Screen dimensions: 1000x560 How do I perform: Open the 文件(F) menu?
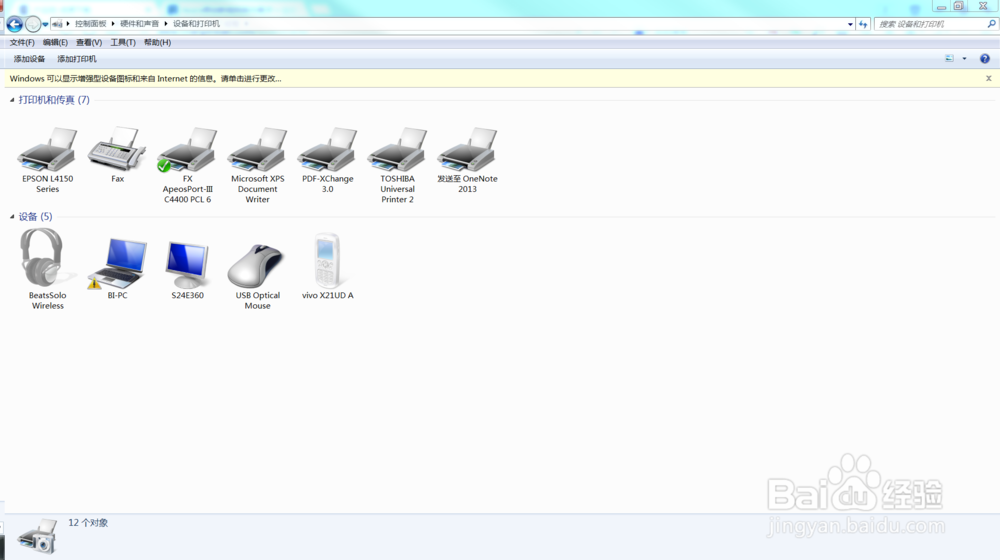(x=22, y=42)
